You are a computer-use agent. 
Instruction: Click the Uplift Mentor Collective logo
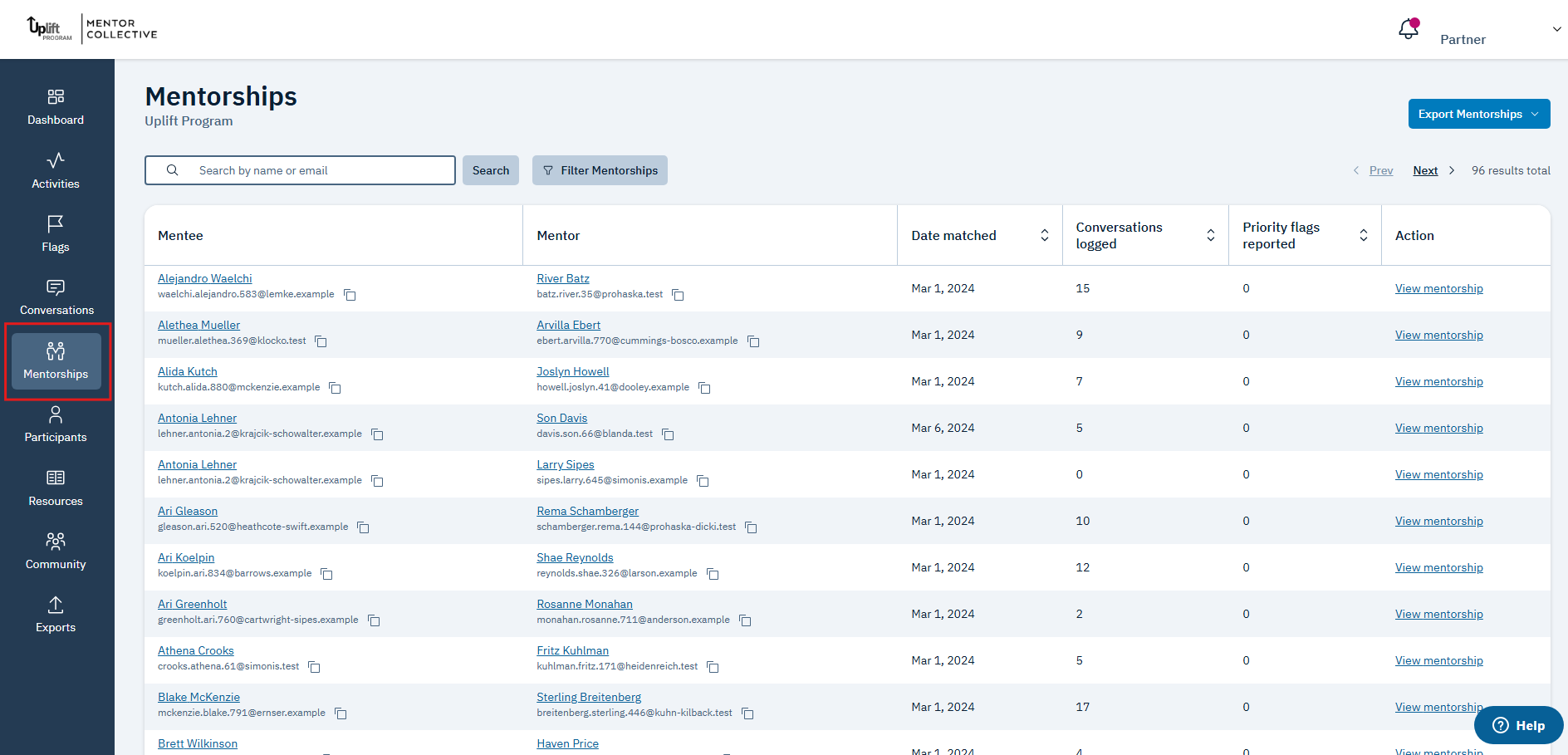point(91,29)
